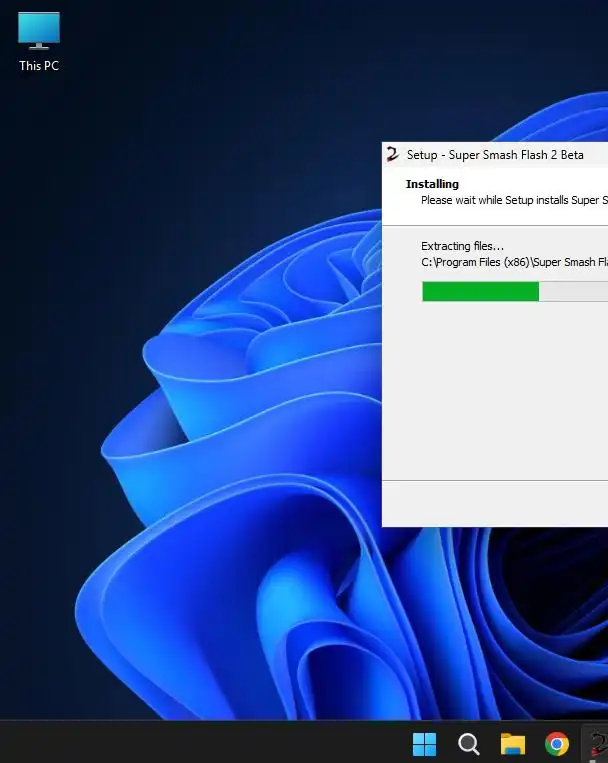Launch File Explorer from the taskbar

click(513, 744)
